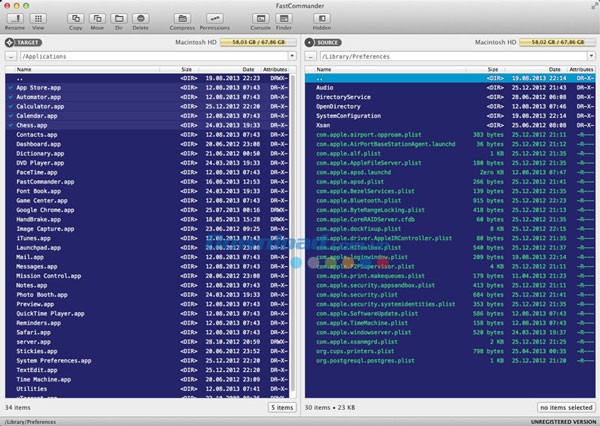Select org.cups.printers.plist file

(450, 351)
